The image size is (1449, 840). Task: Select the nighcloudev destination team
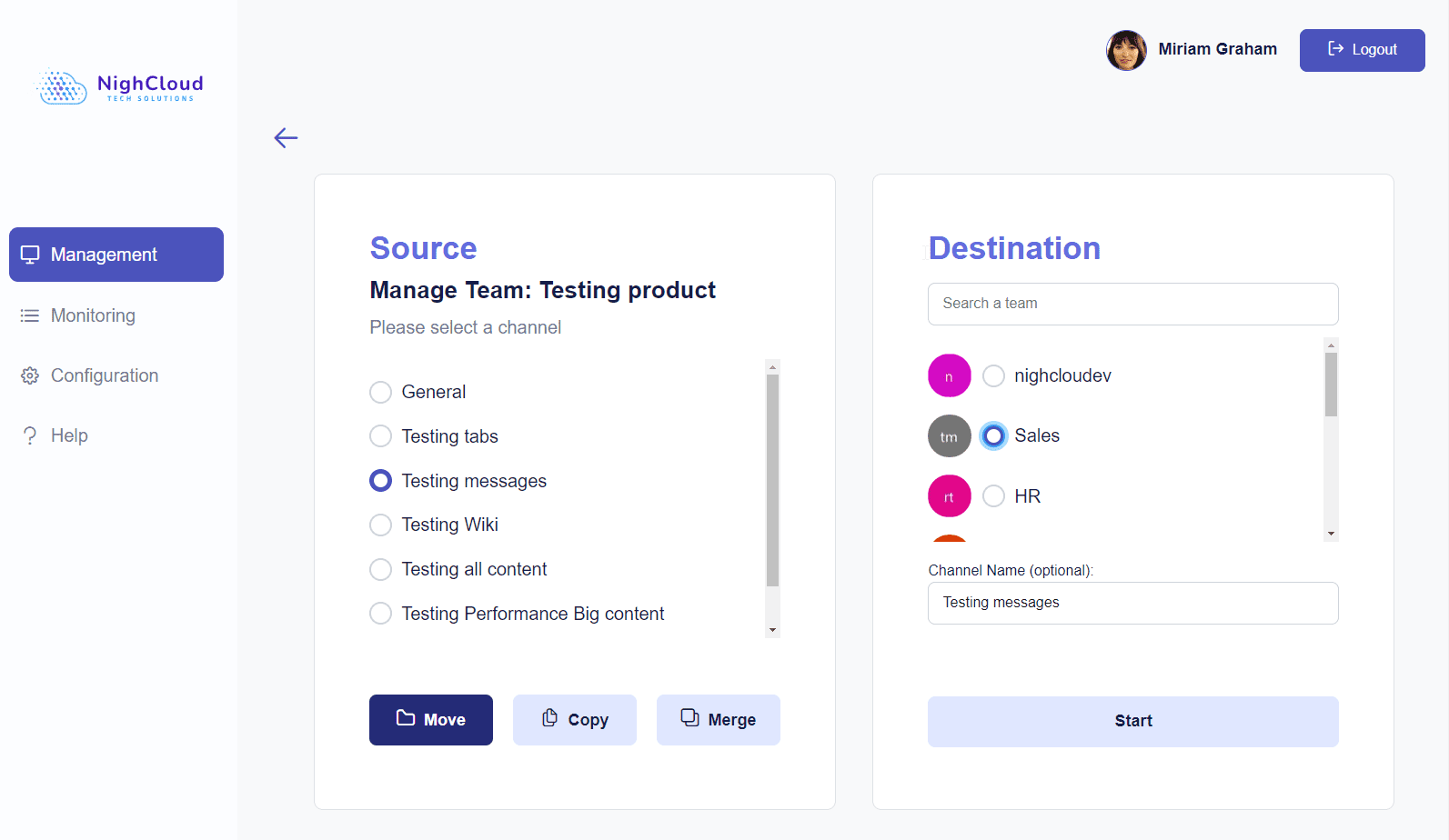coord(994,376)
